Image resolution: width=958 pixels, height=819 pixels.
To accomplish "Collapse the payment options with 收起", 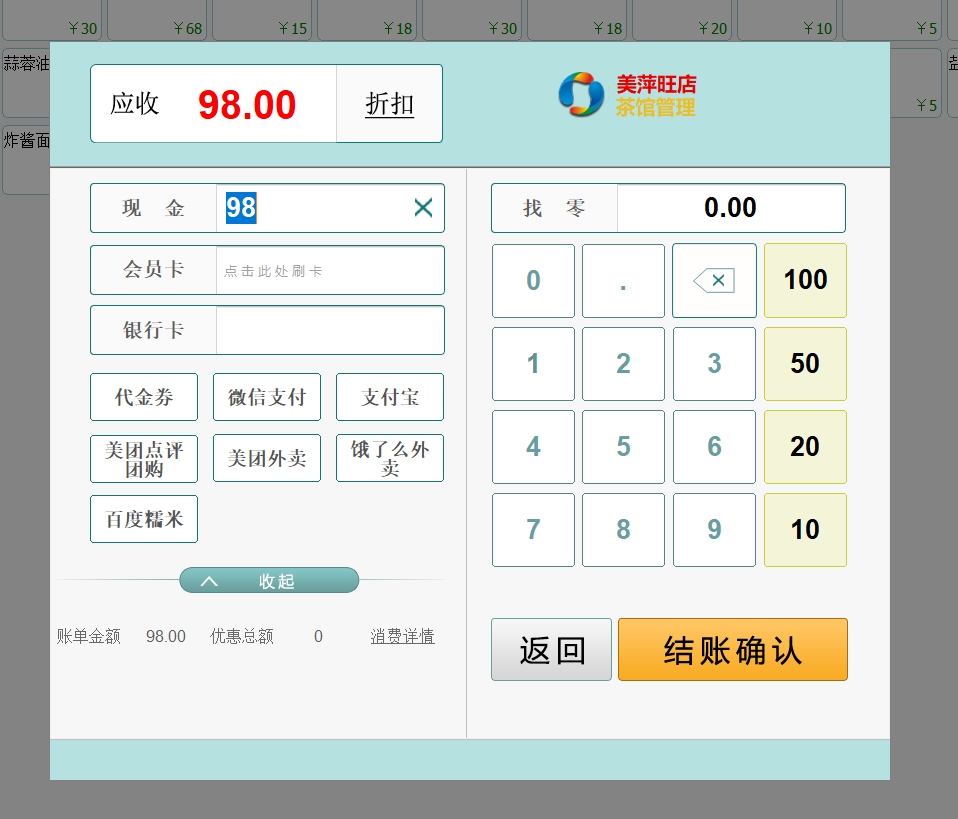I will click(x=269, y=581).
